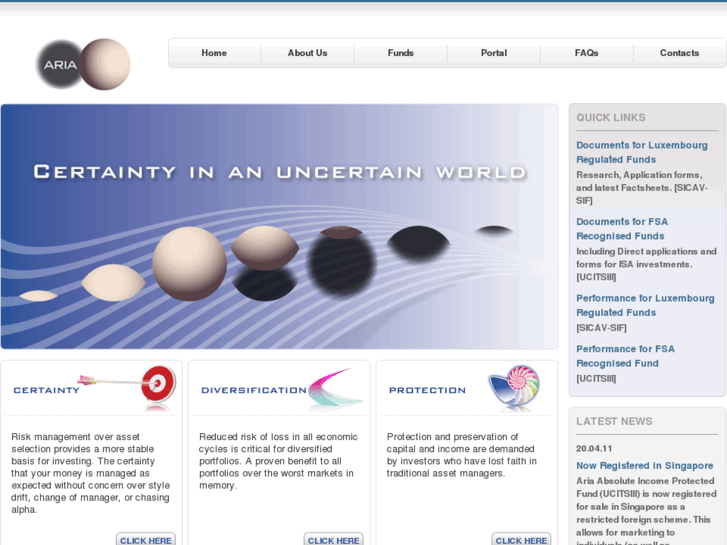This screenshot has height=545, width=727.
Task: Click CLICK HERE under Diversification
Action: point(333,540)
